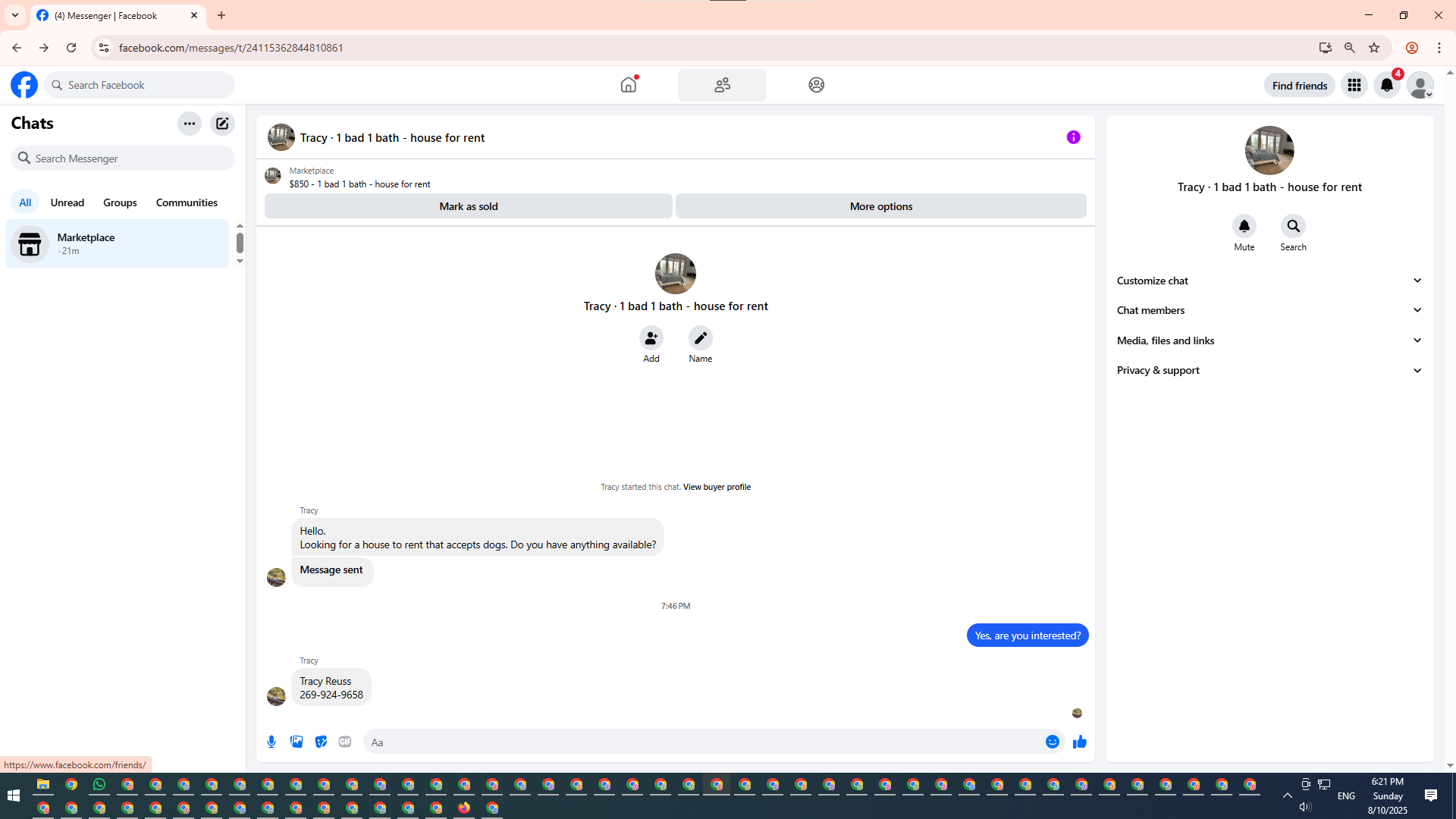Image resolution: width=1456 pixels, height=819 pixels.
Task: Click the Mark as sold button
Action: click(x=468, y=206)
